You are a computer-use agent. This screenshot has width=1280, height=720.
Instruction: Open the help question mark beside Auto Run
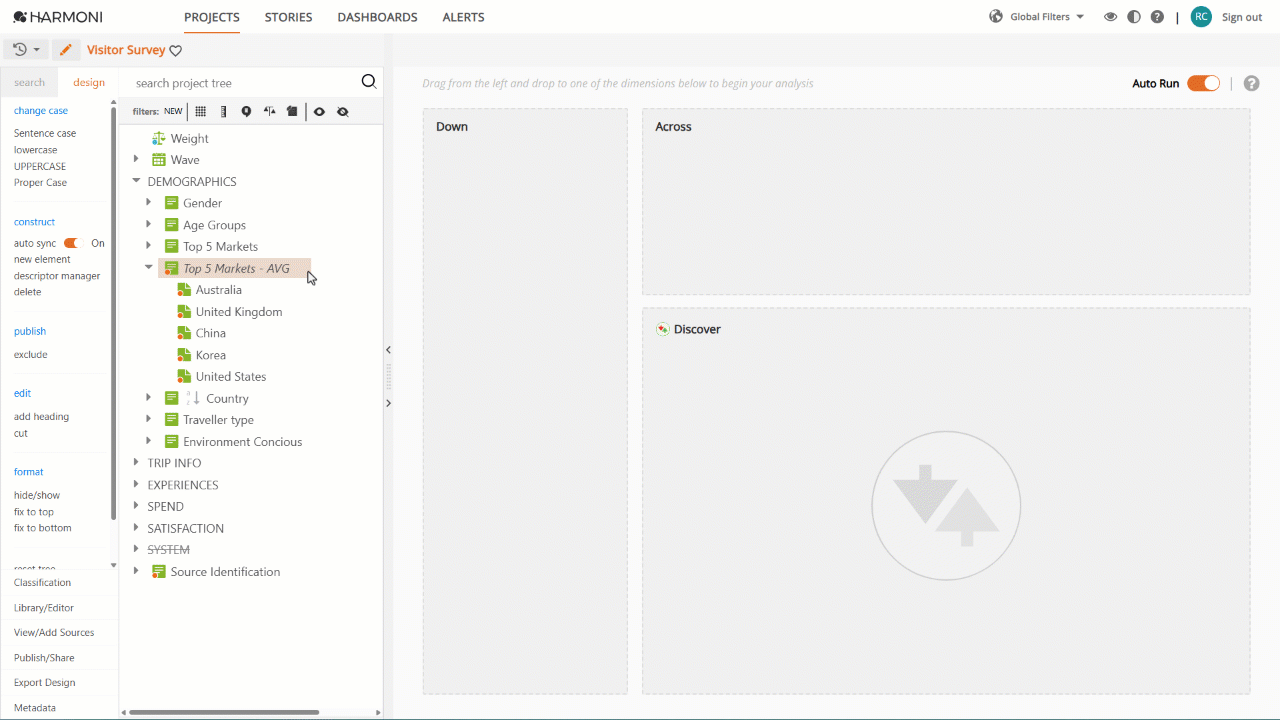pos(1251,84)
